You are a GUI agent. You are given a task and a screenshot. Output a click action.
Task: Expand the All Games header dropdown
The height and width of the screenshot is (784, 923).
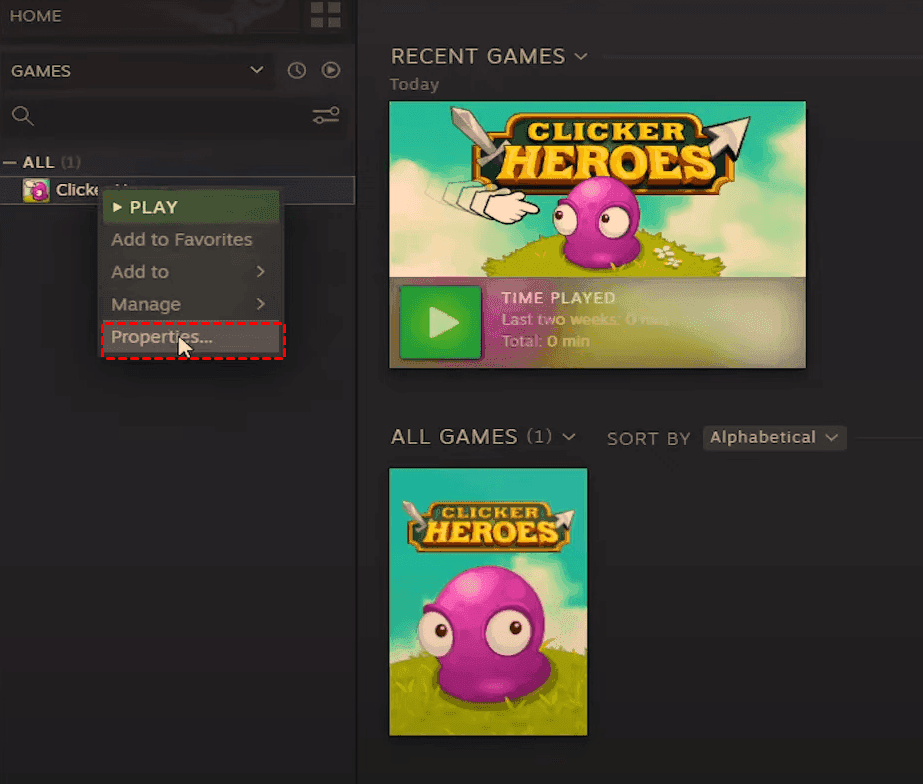click(569, 437)
